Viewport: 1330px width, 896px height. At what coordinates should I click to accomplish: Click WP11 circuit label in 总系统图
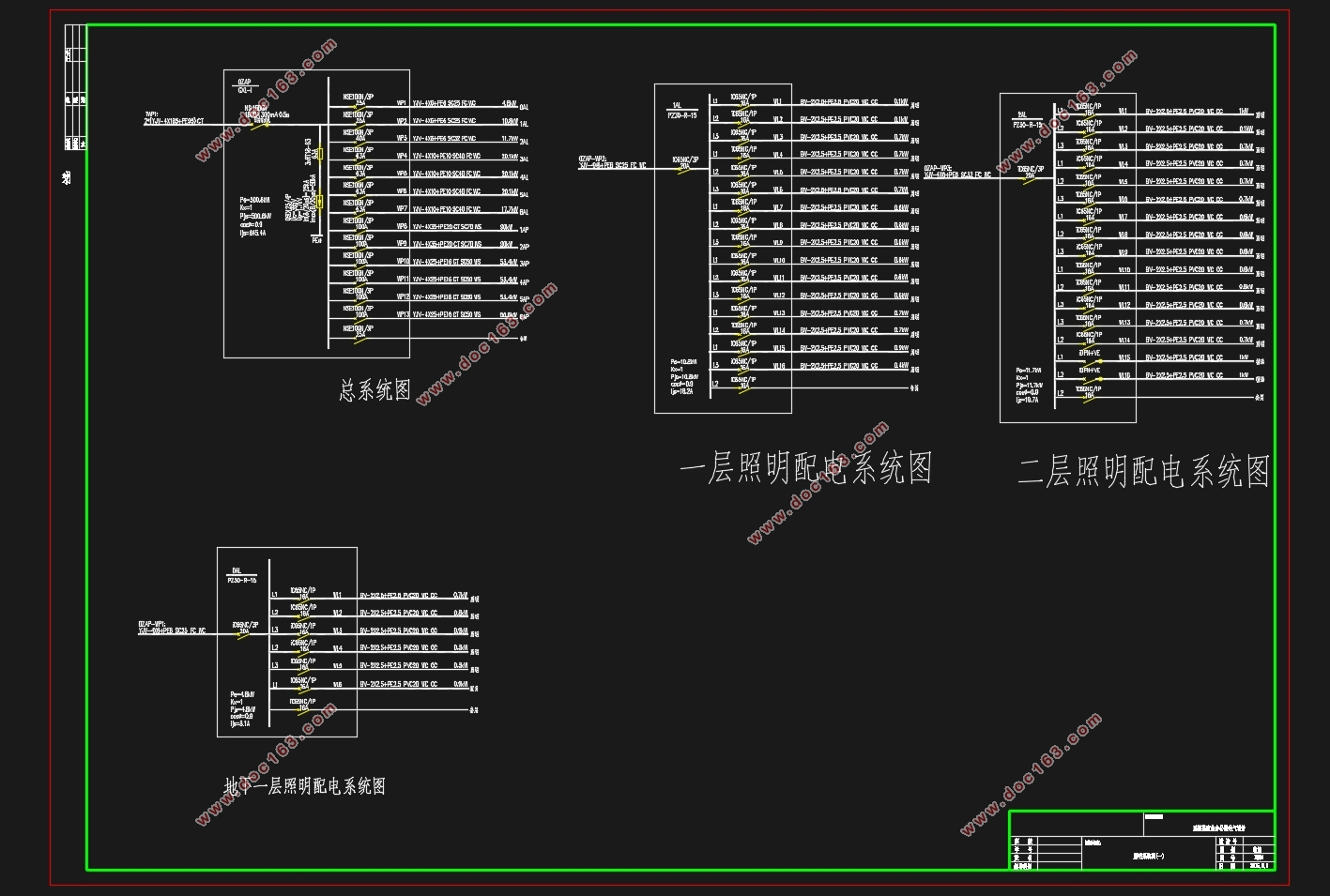403,279
